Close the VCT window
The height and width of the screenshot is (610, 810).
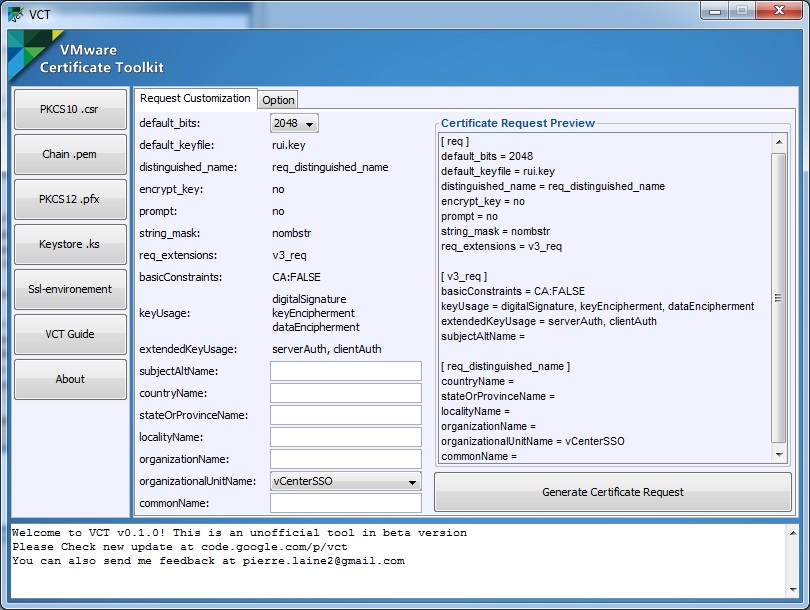(x=780, y=11)
